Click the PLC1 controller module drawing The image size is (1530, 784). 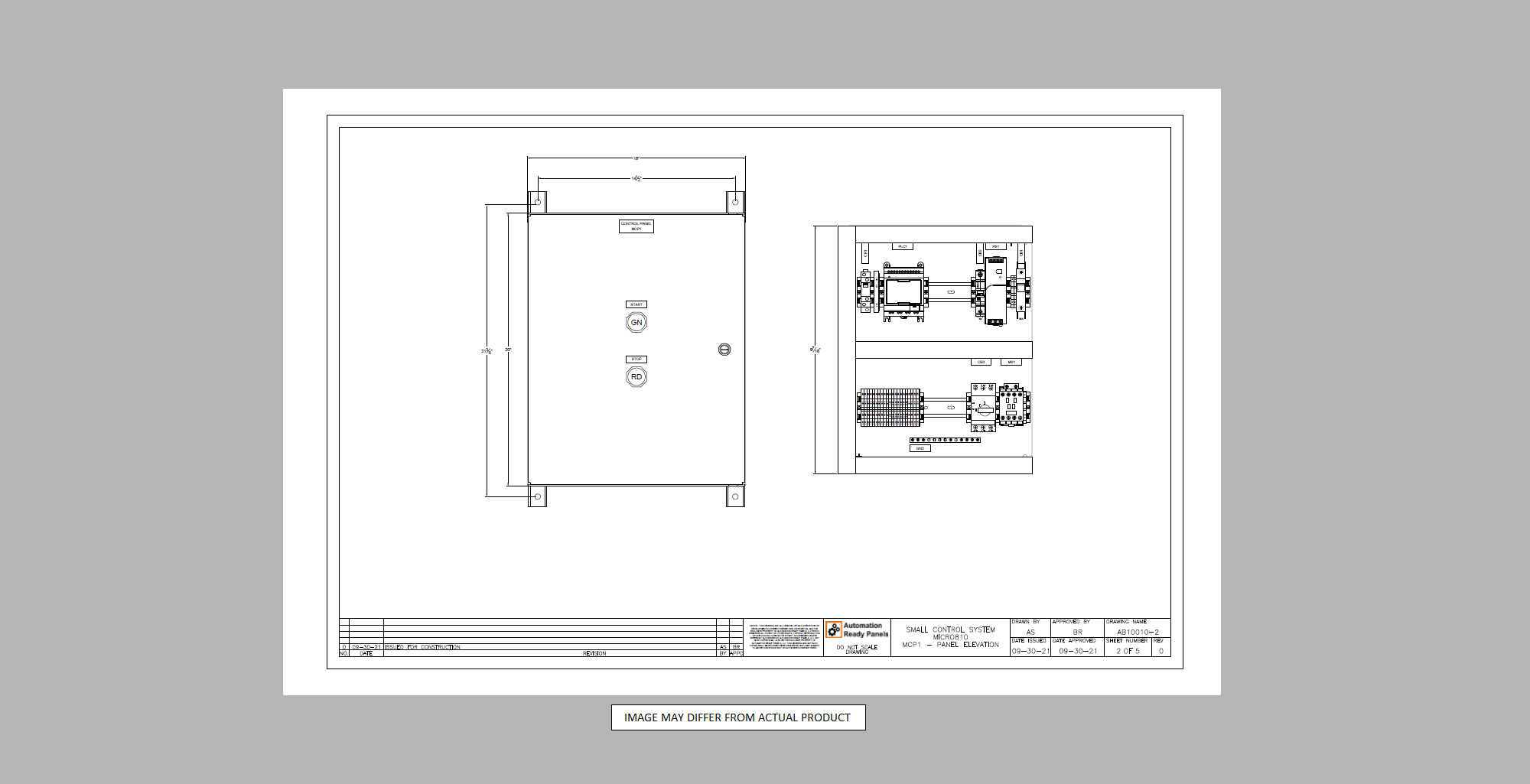pyautogui.click(x=903, y=291)
